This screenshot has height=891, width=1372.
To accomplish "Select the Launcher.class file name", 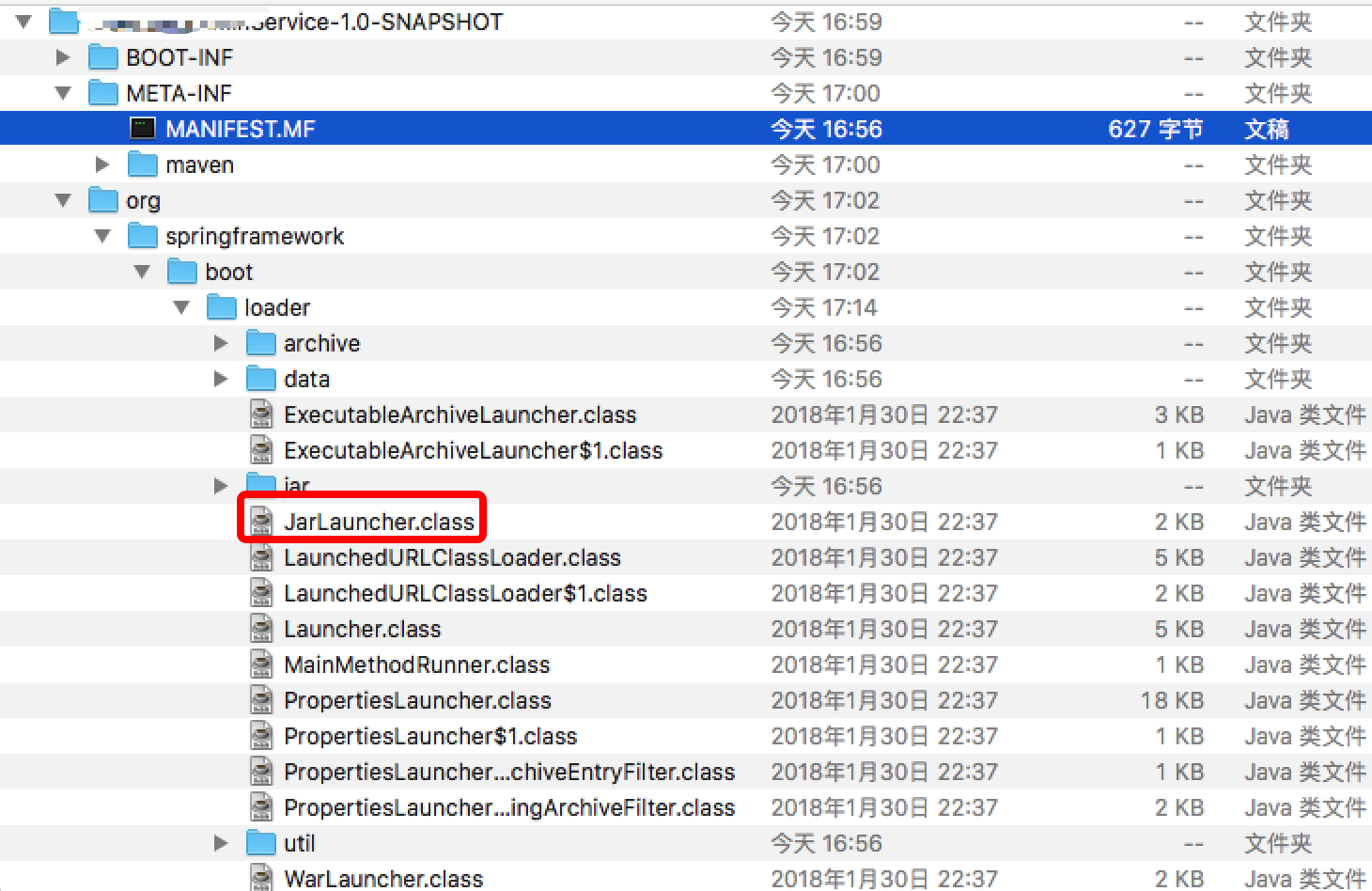I will click(362, 629).
